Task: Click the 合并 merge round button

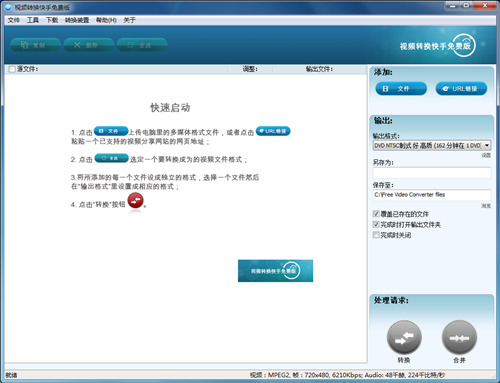Action: pos(459,337)
